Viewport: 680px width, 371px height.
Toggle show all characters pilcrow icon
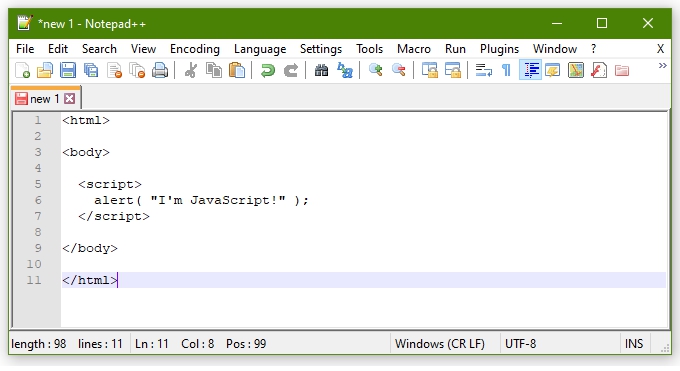coord(506,70)
